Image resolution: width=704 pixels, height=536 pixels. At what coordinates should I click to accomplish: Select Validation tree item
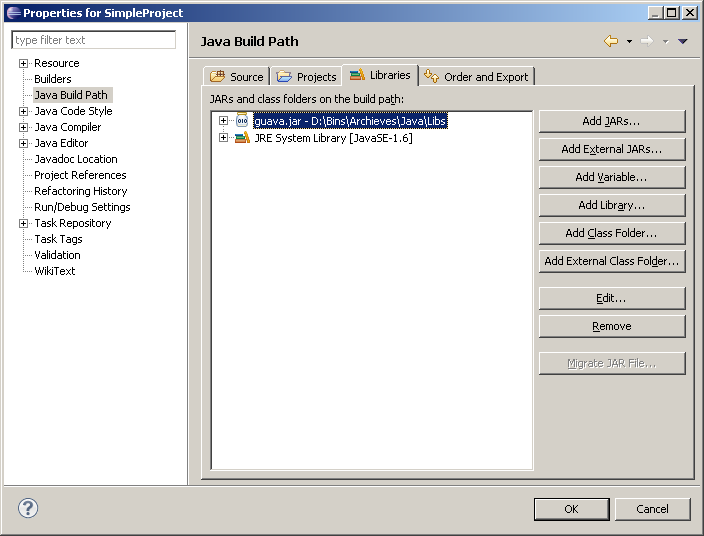point(57,255)
